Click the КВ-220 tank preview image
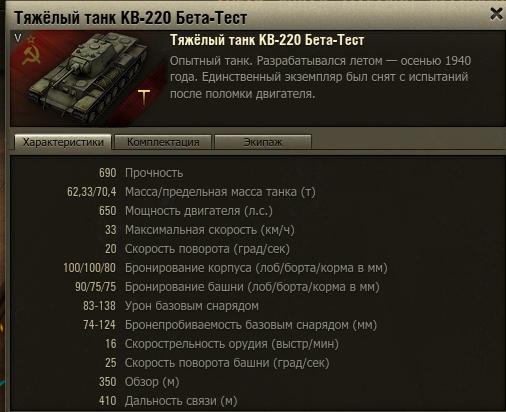Image resolution: width=506 pixels, height=412 pixels. (88, 79)
